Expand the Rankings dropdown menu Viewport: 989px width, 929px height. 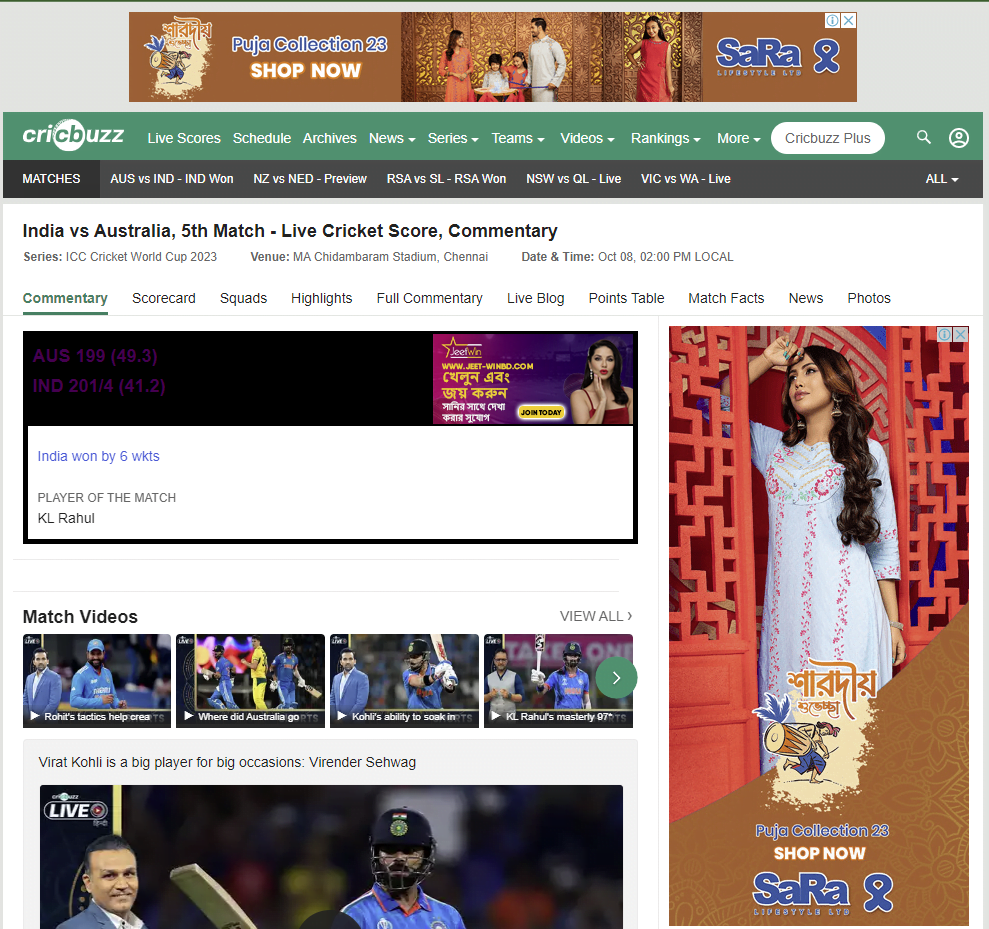[665, 138]
